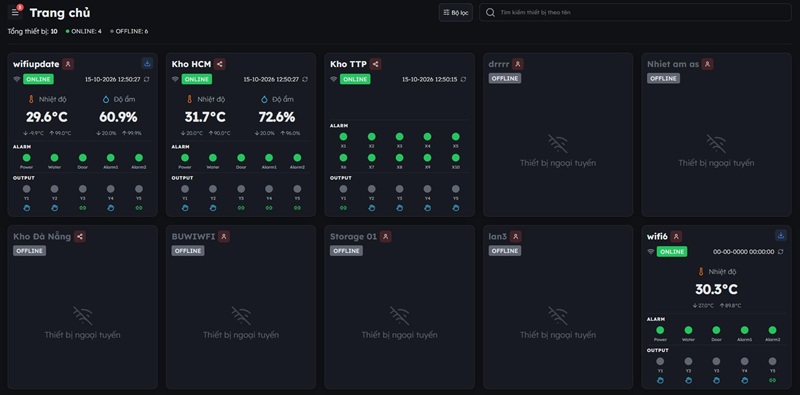Refresh the wifi6 card timestamp

pos(781,252)
